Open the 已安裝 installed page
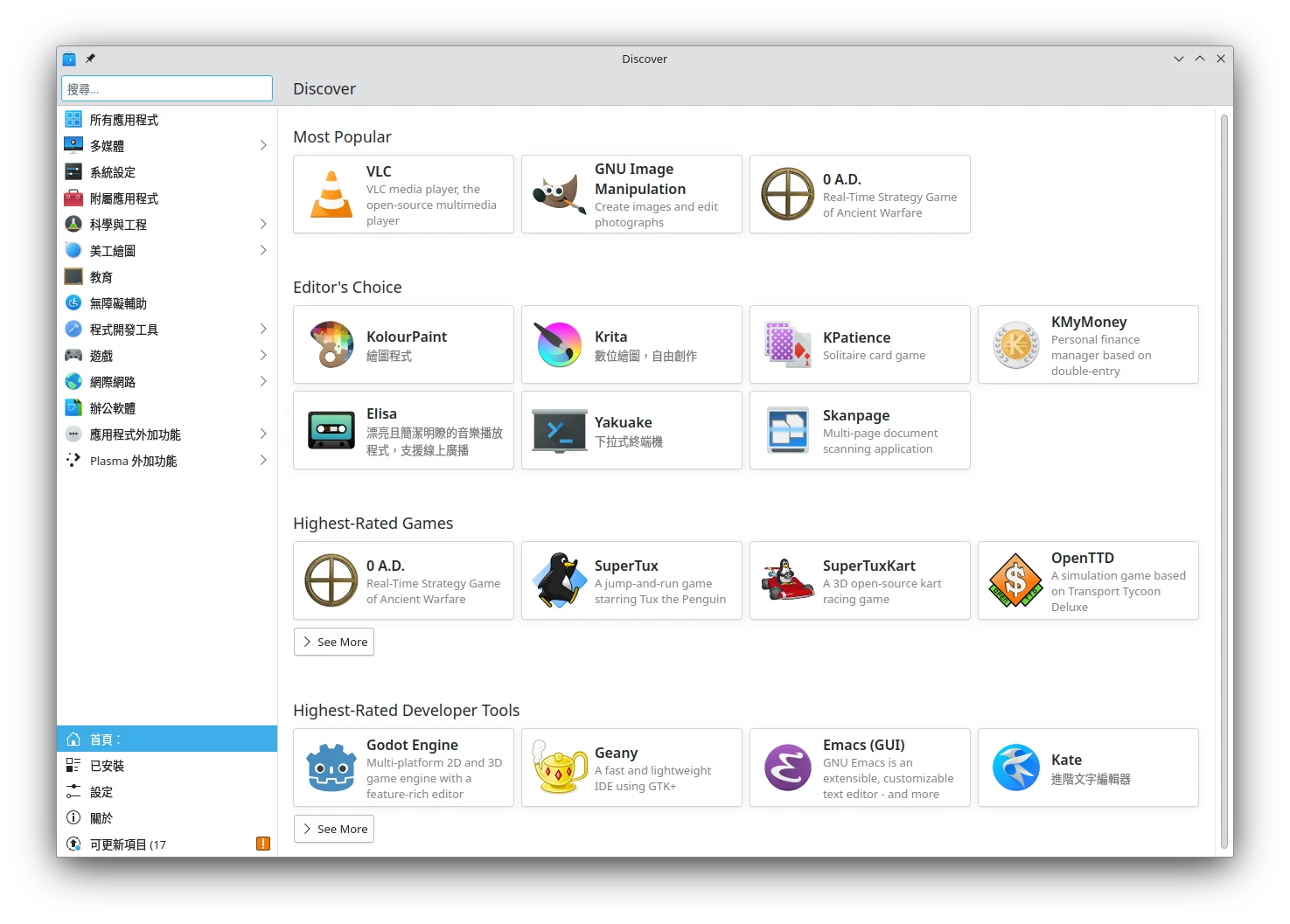 [x=108, y=766]
